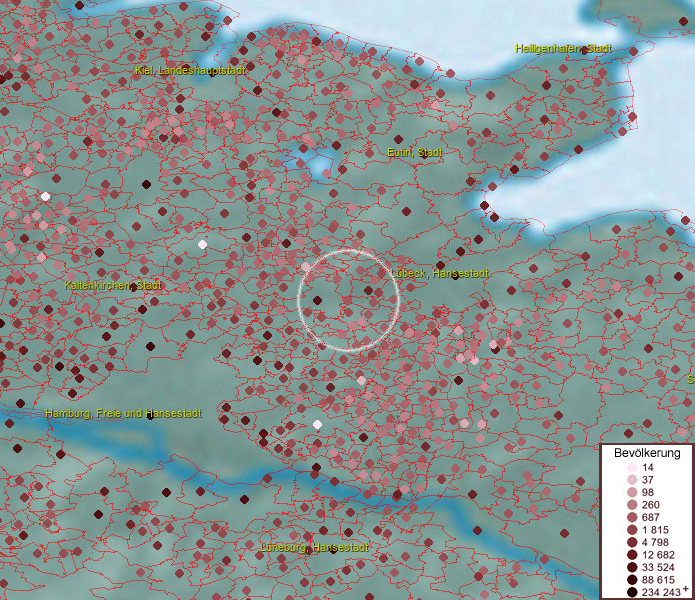Click the plus sign after 234 243
Screen dimensions: 695x600
[686, 589]
